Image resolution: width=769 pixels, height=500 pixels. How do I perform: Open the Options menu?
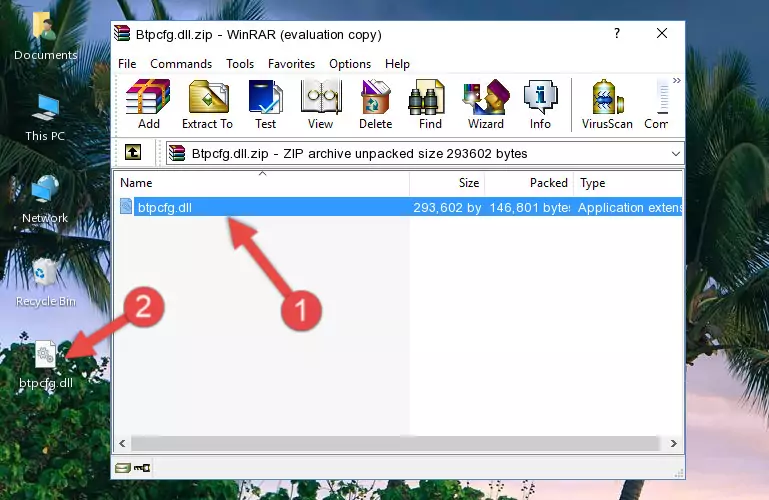[350, 64]
